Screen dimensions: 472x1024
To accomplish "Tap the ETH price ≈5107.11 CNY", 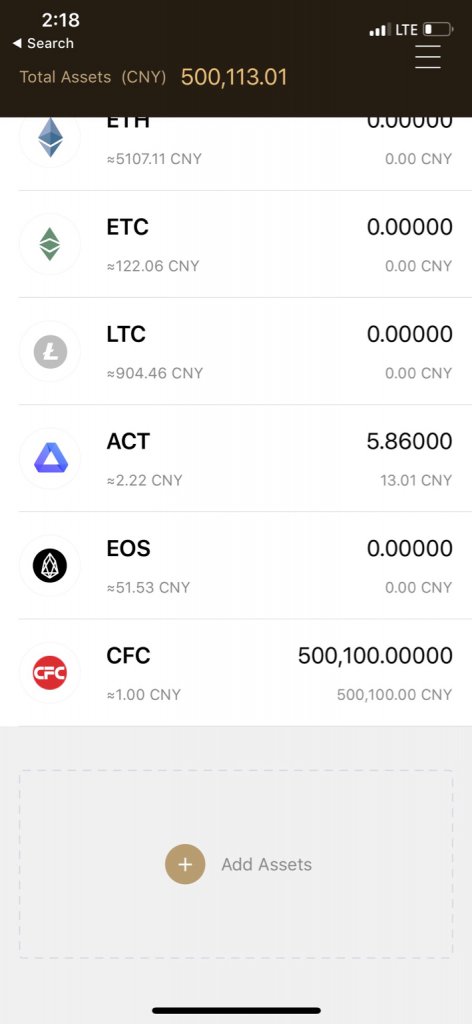I will point(154,159).
